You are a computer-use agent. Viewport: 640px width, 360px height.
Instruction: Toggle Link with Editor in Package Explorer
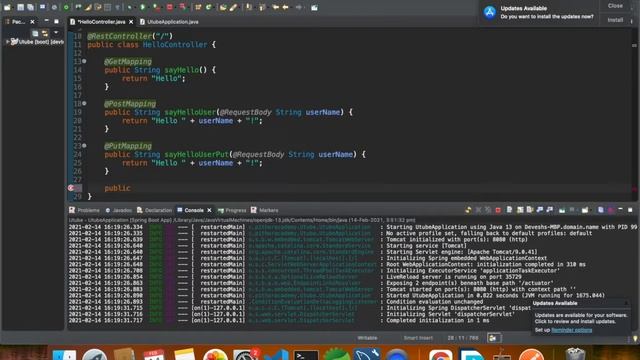tap(44, 33)
